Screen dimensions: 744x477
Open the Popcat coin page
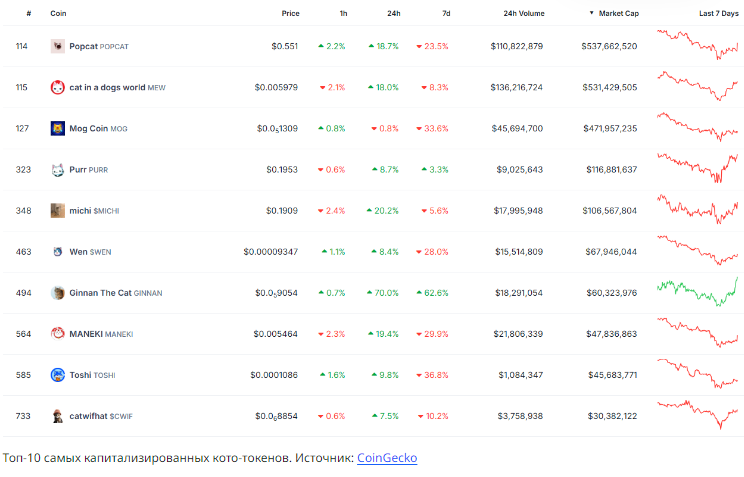[99, 46]
